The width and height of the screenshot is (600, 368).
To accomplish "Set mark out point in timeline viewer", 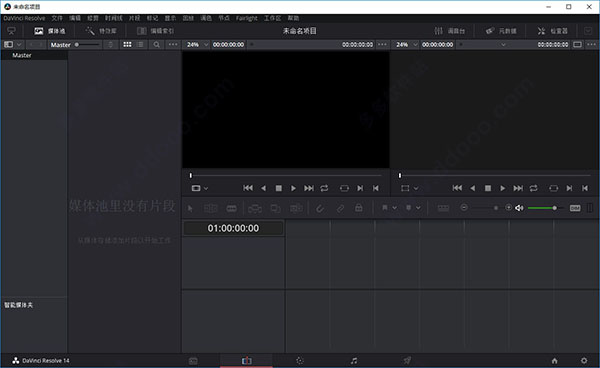I will [x=585, y=188].
